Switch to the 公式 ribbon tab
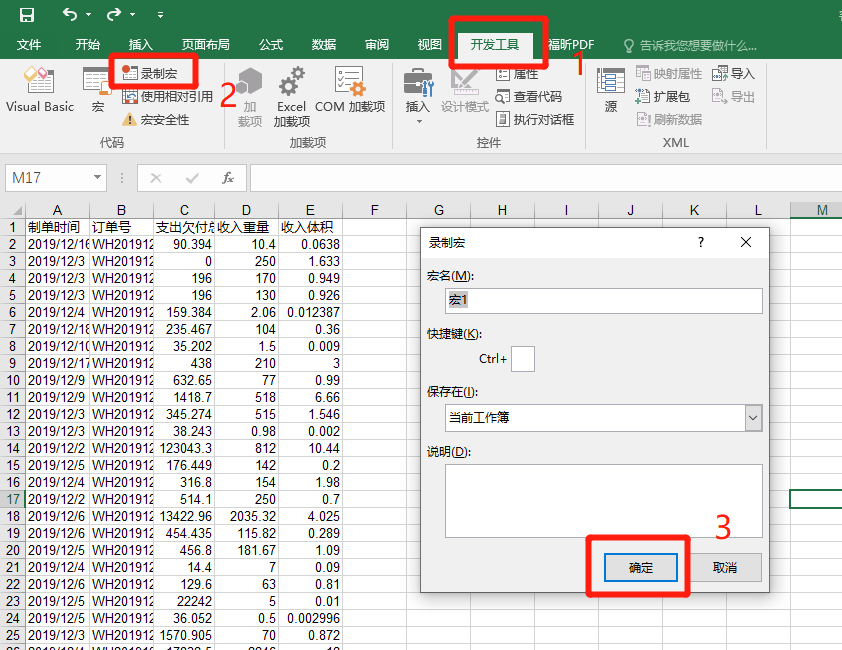The height and width of the screenshot is (650, 842). [271, 45]
